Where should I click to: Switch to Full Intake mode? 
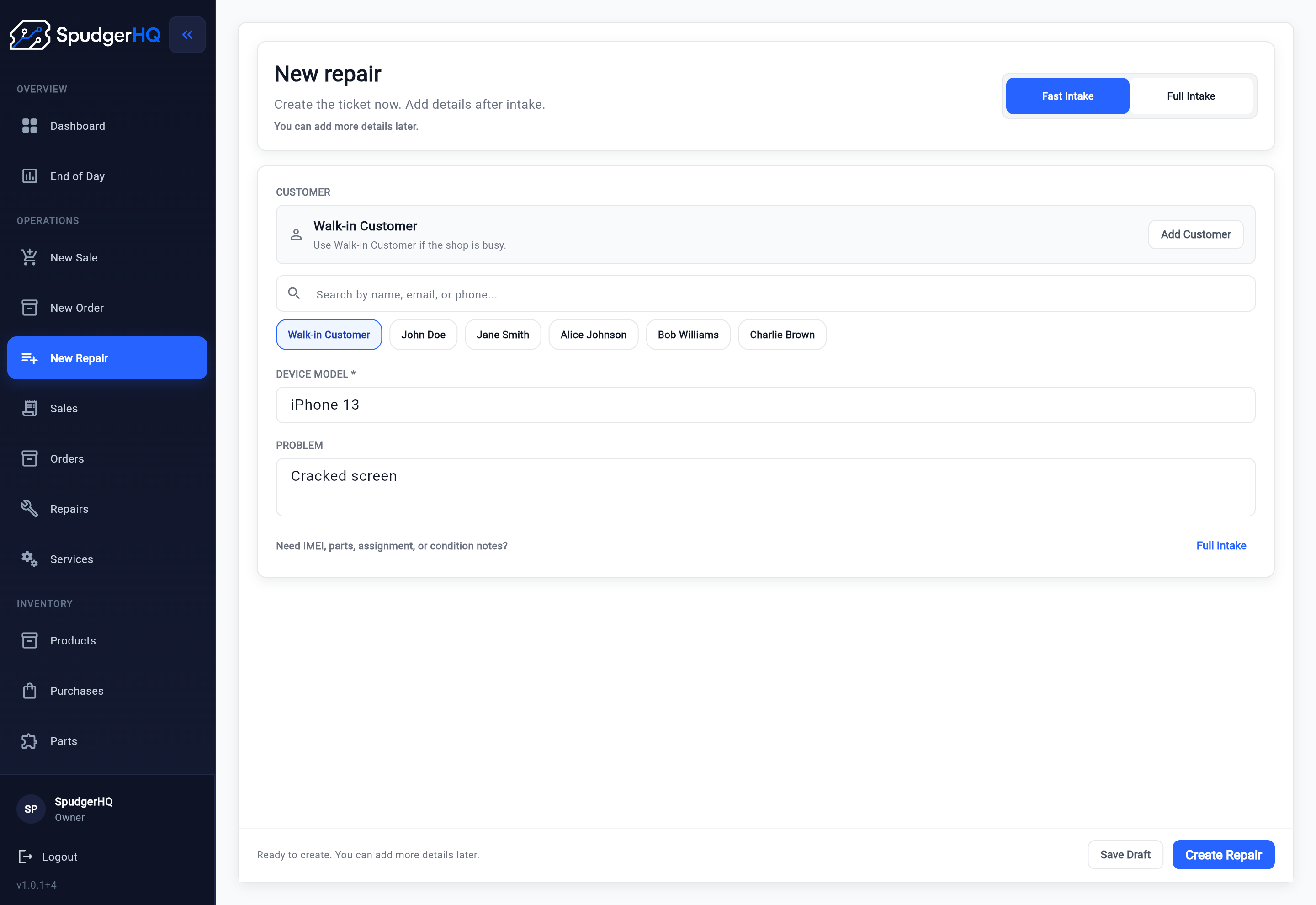(1191, 96)
